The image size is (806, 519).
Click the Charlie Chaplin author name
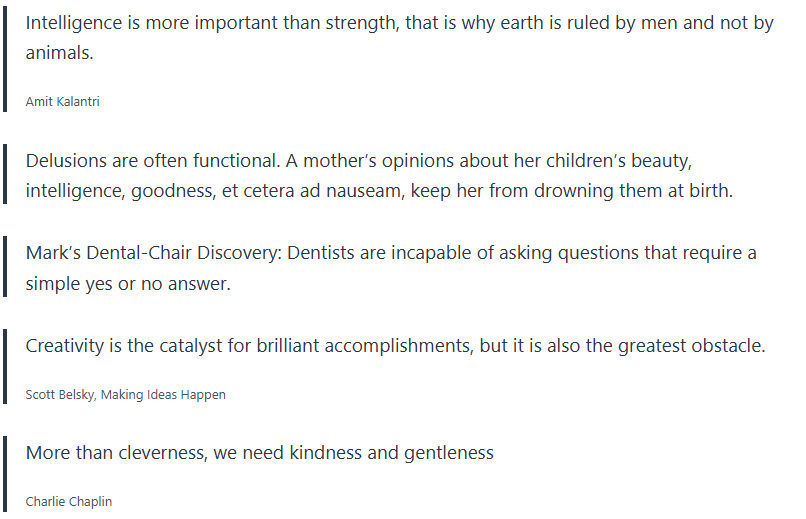point(69,502)
